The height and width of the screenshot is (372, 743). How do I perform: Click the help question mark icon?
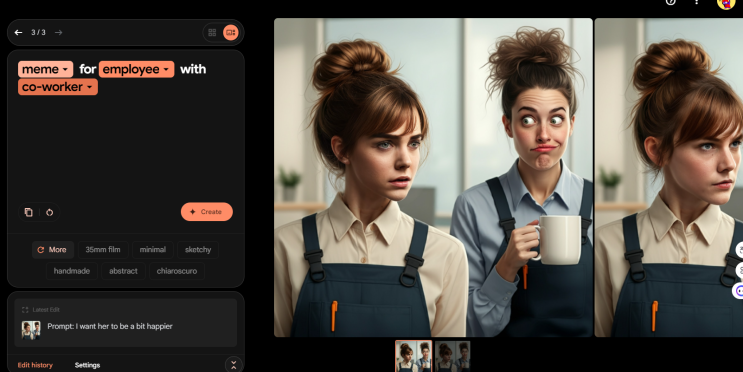point(671,2)
